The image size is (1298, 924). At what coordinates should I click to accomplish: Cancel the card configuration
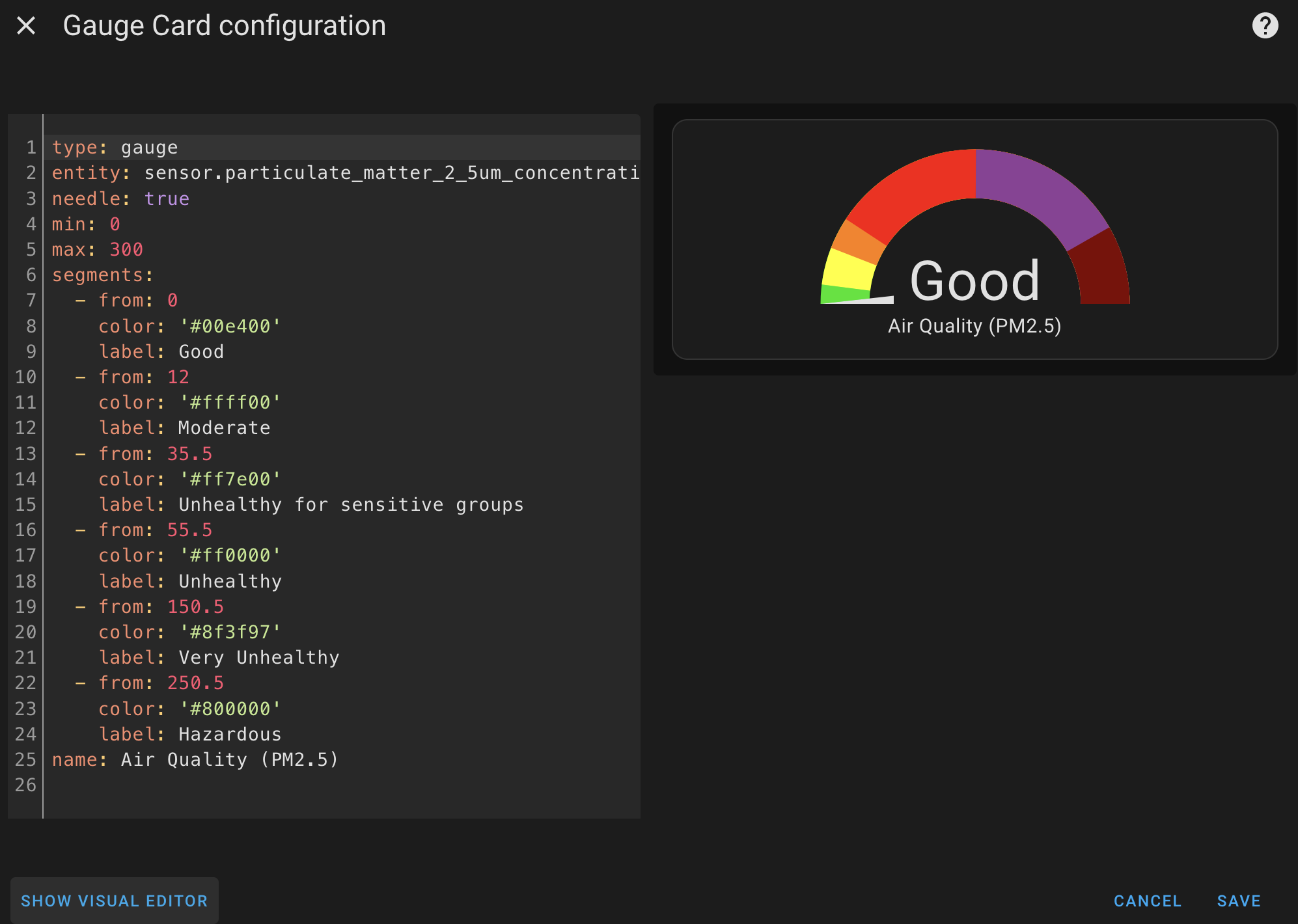click(1148, 901)
